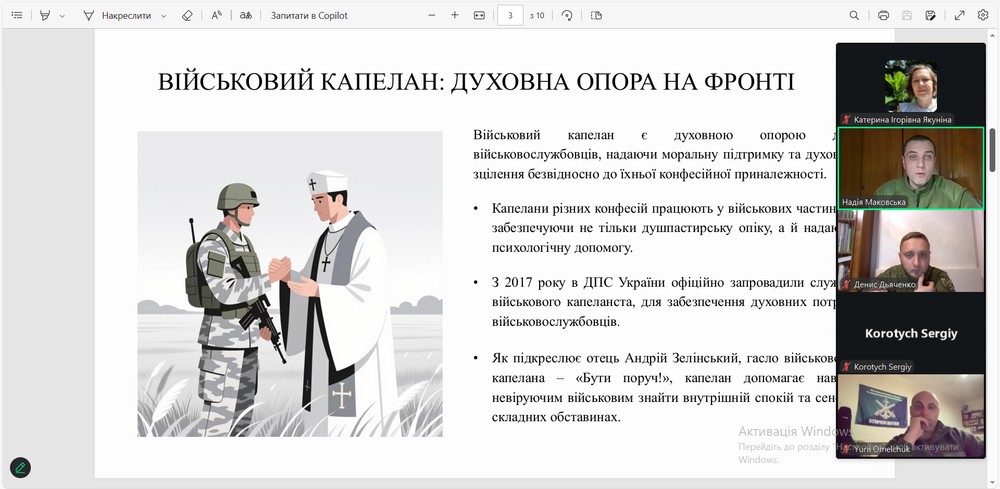Expand the Накреслити options dropdown arrow

[x=164, y=16]
